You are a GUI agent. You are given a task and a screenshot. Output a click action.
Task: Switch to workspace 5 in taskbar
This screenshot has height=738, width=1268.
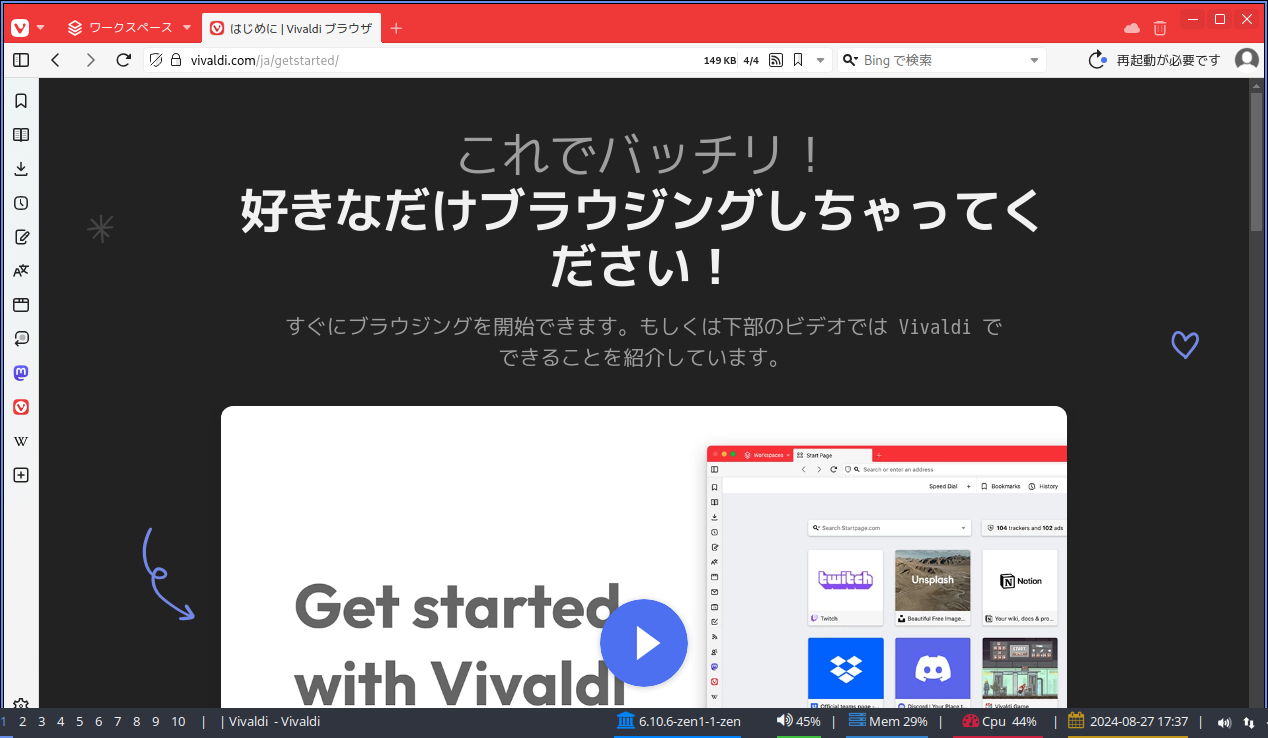[x=79, y=722]
